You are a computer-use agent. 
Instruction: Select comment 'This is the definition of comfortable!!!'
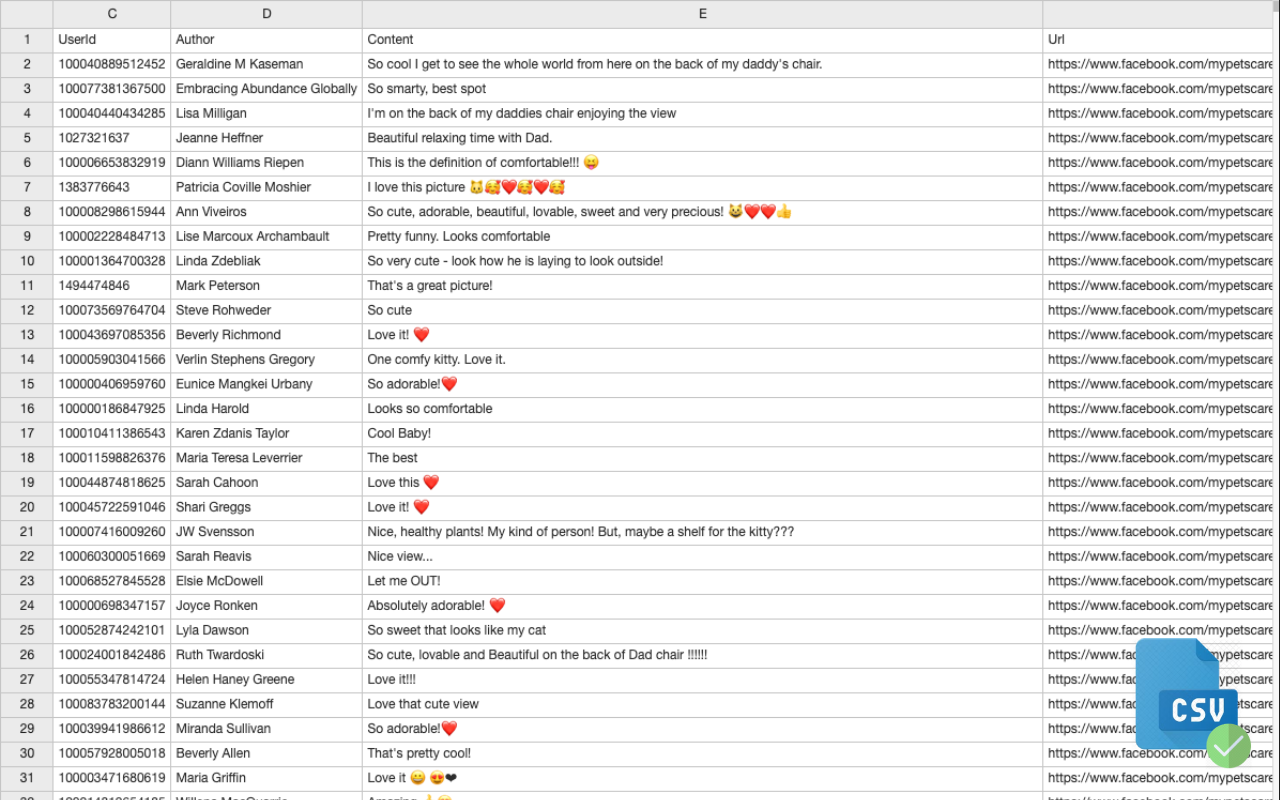(x=703, y=163)
